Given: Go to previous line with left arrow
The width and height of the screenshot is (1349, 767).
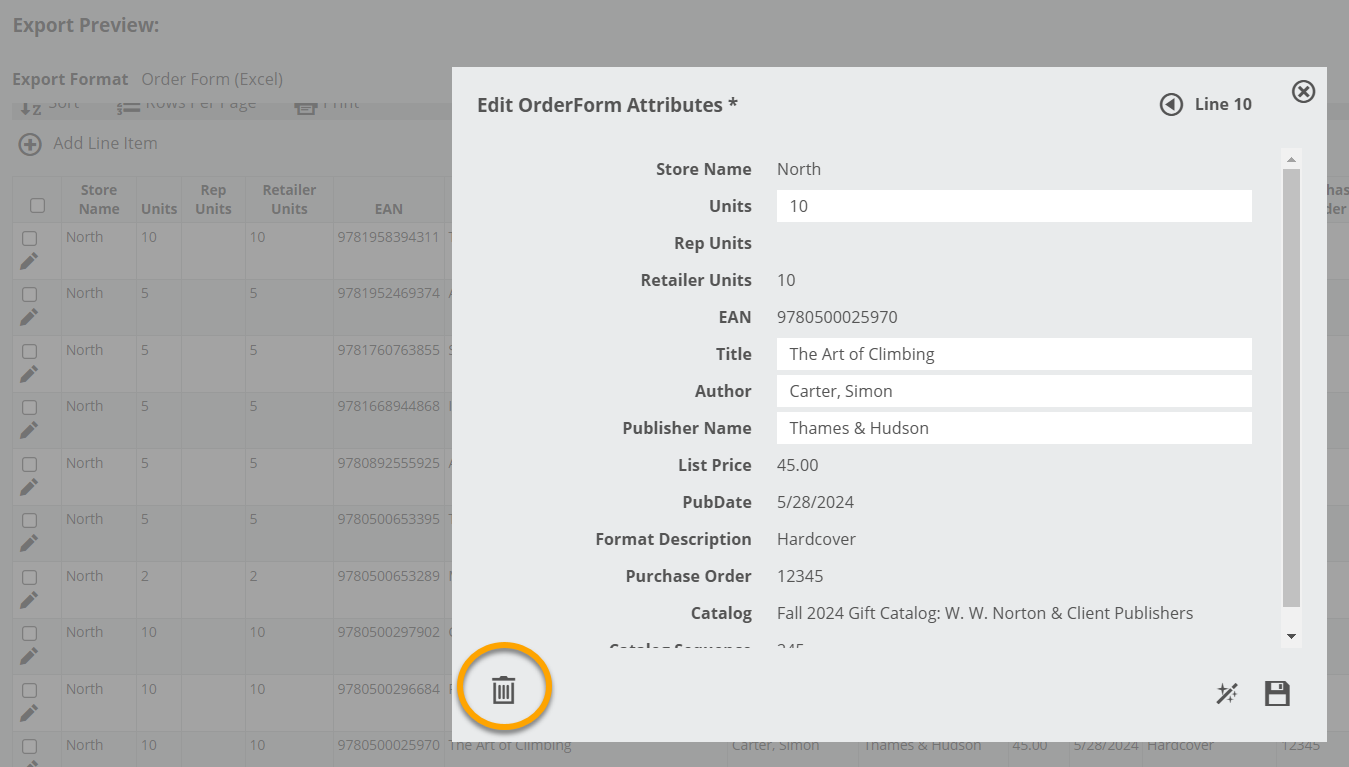Looking at the screenshot, I should point(1171,104).
